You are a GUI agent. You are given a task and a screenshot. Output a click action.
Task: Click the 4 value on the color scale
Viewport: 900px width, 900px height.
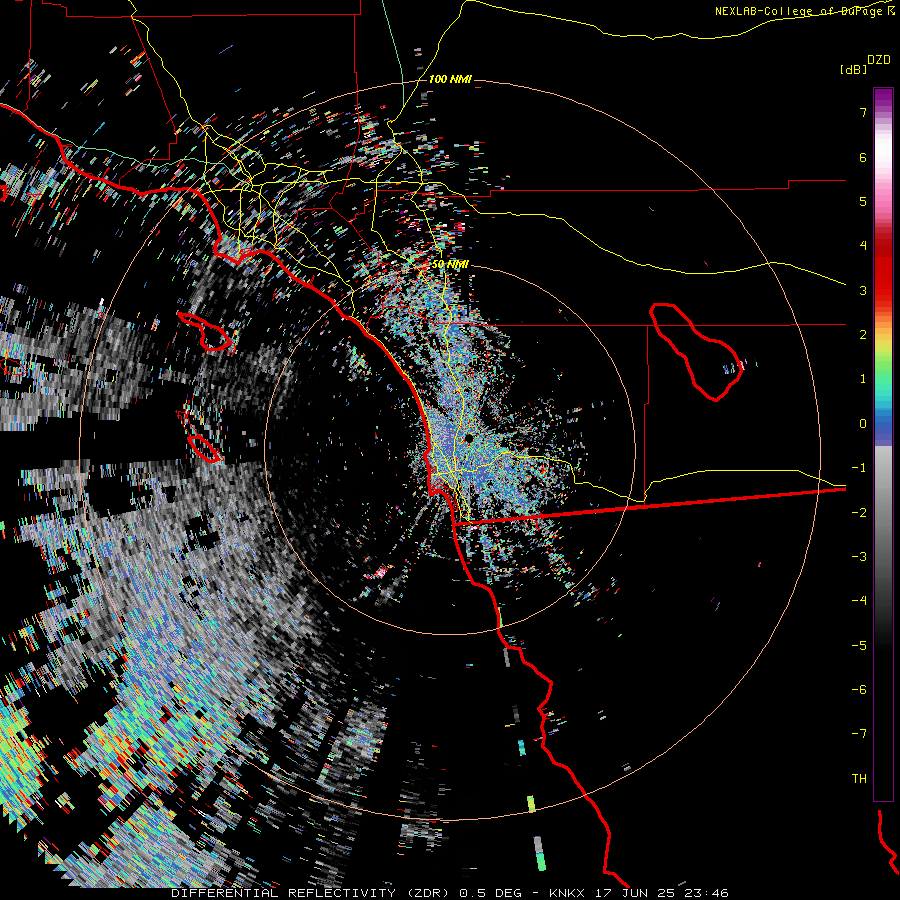[x=863, y=246]
